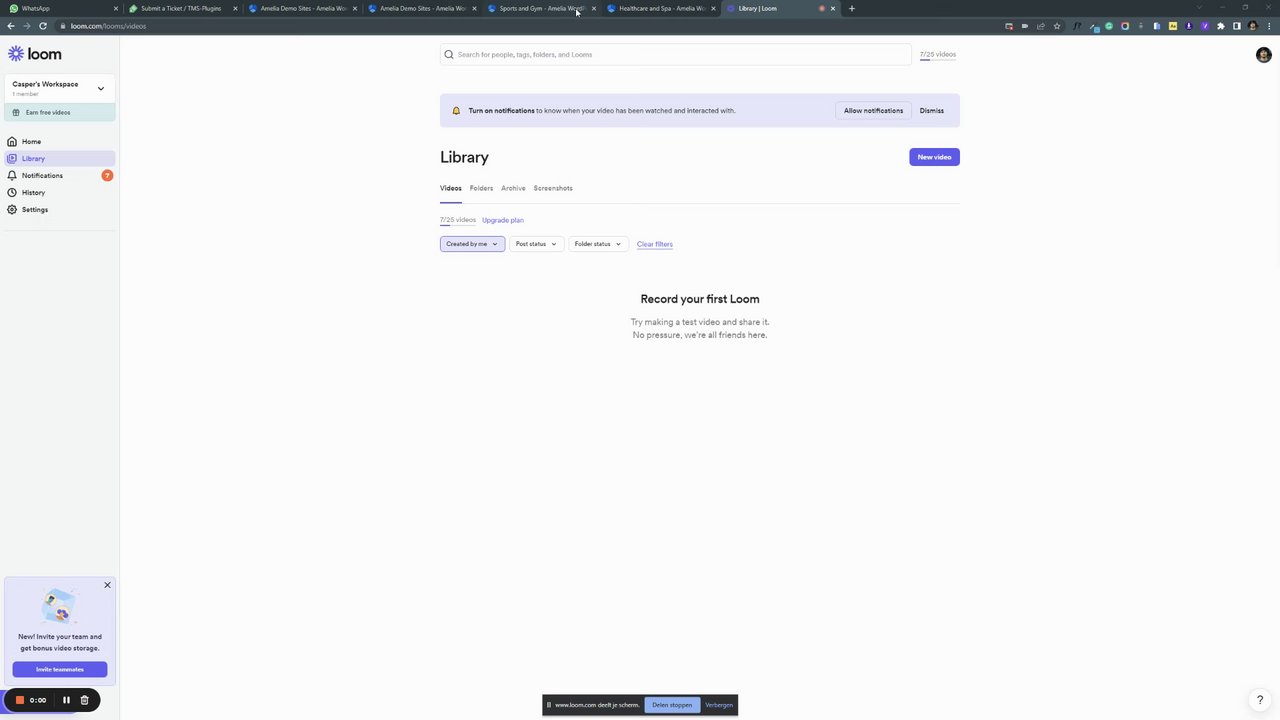Click the blue download extension icon
The width and height of the screenshot is (1280, 720).
pyautogui.click(x=1189, y=26)
